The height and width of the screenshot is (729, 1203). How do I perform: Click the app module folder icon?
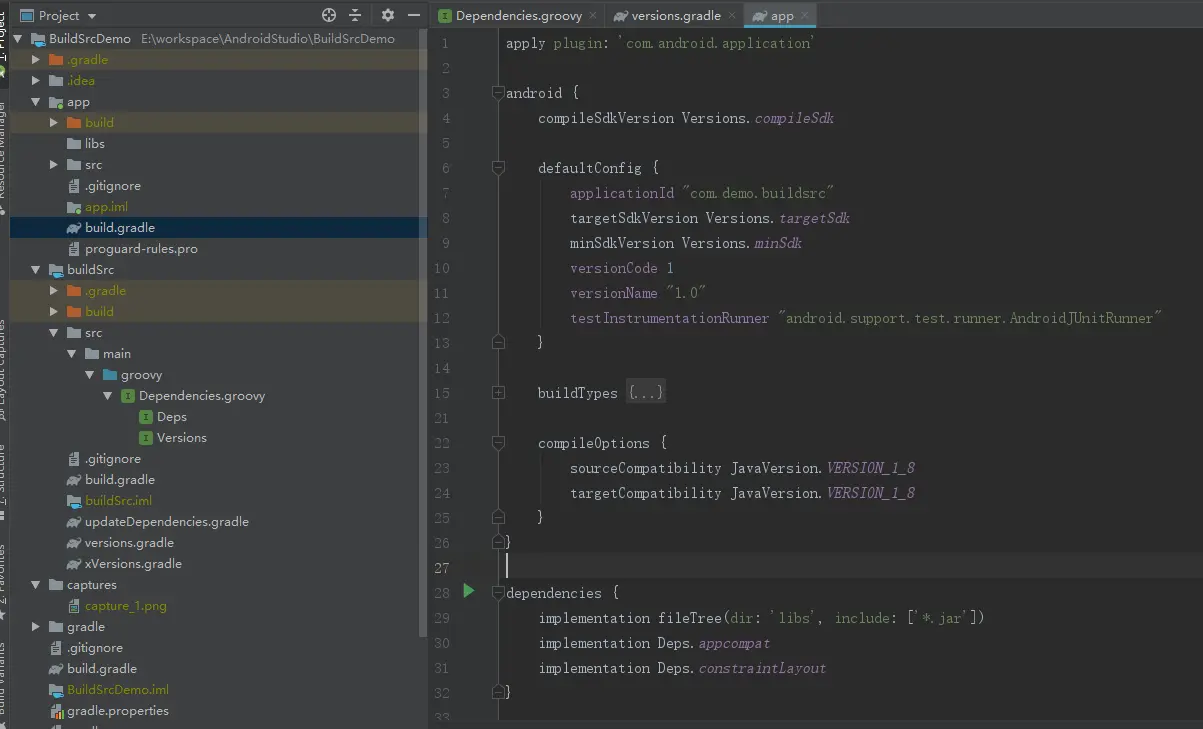point(56,102)
